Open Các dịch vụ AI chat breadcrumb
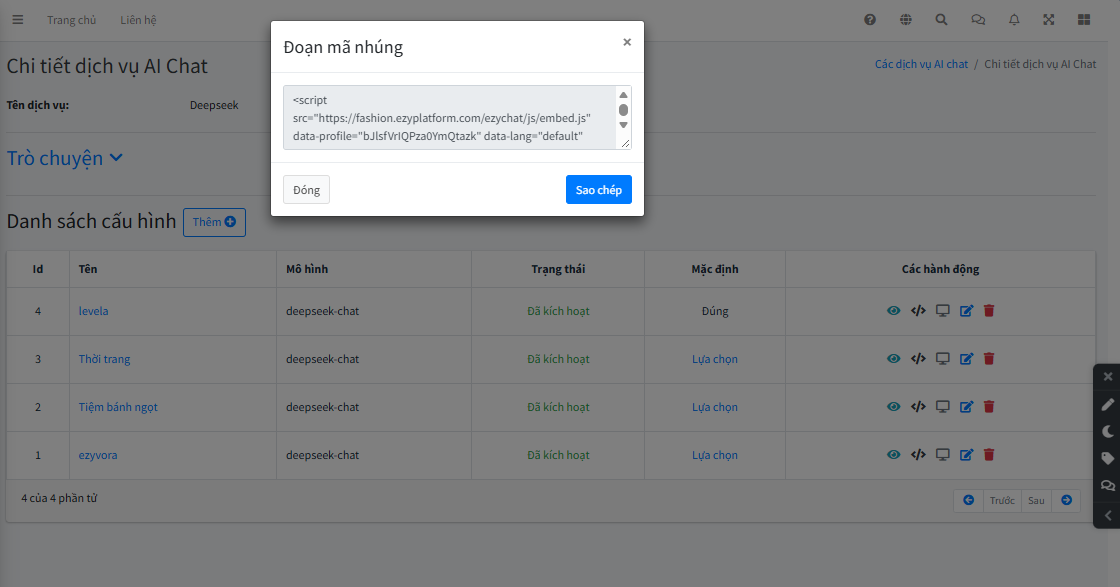Viewport: 1120px width, 587px height. point(921,64)
